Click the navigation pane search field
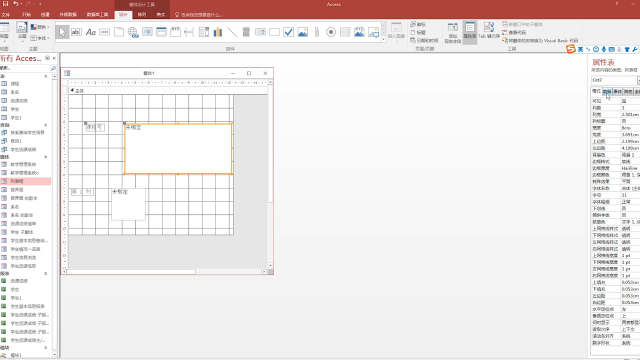 point(25,68)
